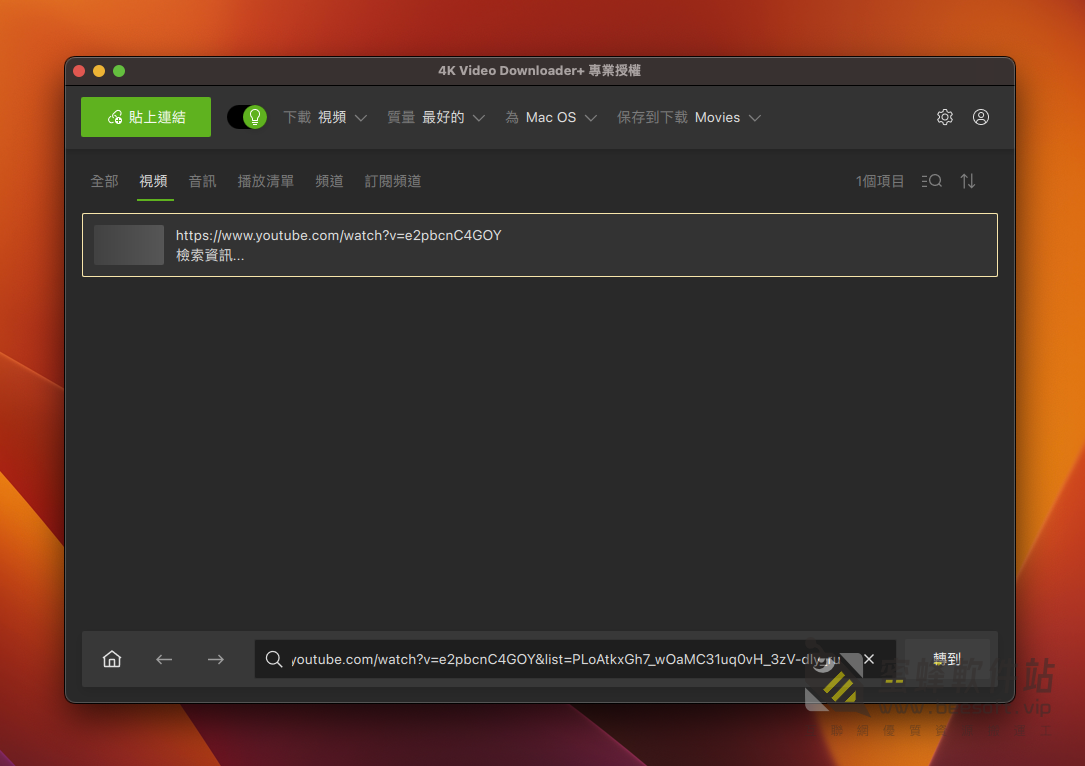1085x766 pixels.
Task: Click the browser home icon
Action: pyautogui.click(x=112, y=659)
